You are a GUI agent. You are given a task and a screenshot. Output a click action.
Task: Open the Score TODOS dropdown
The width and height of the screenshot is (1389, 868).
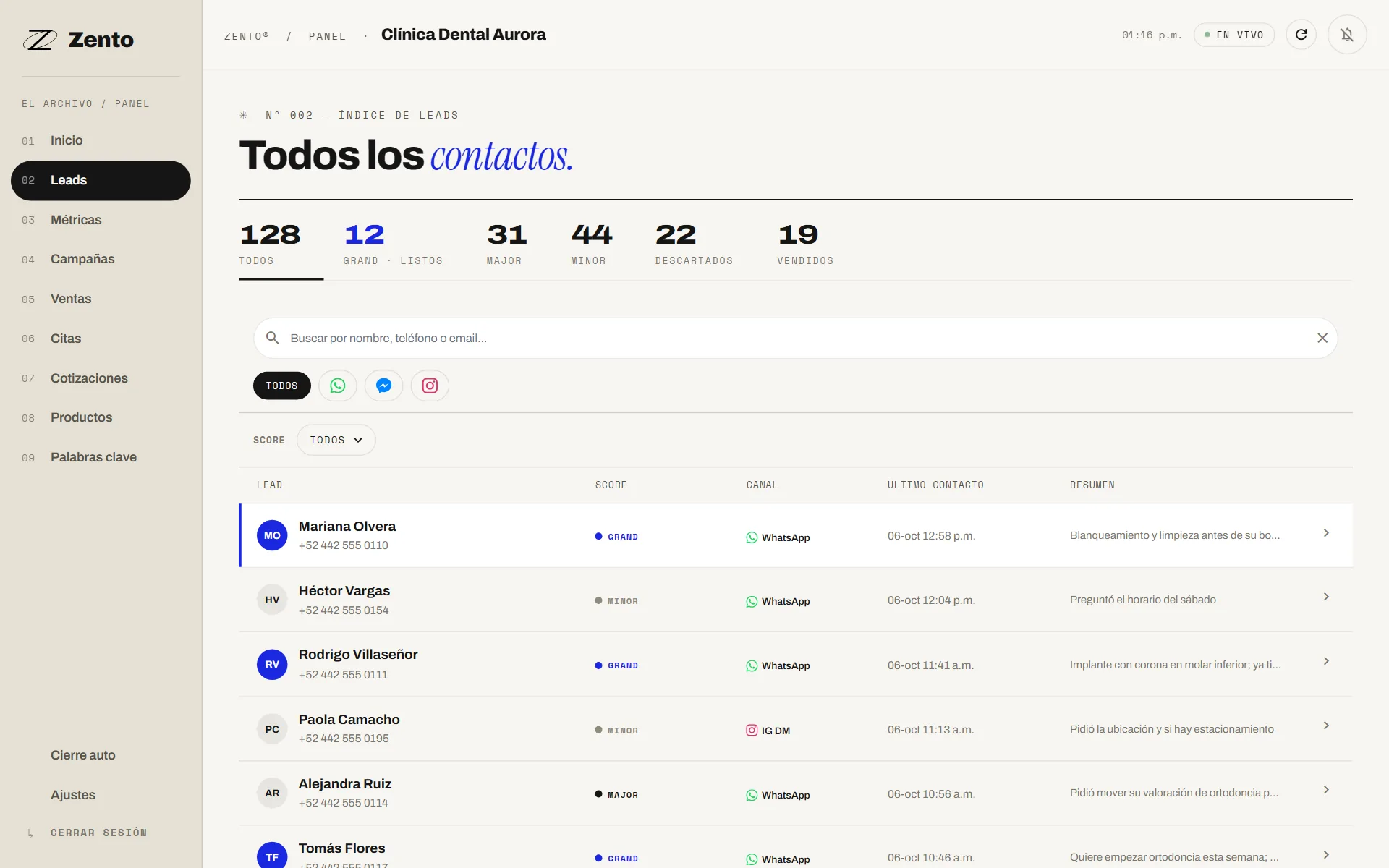[336, 440]
